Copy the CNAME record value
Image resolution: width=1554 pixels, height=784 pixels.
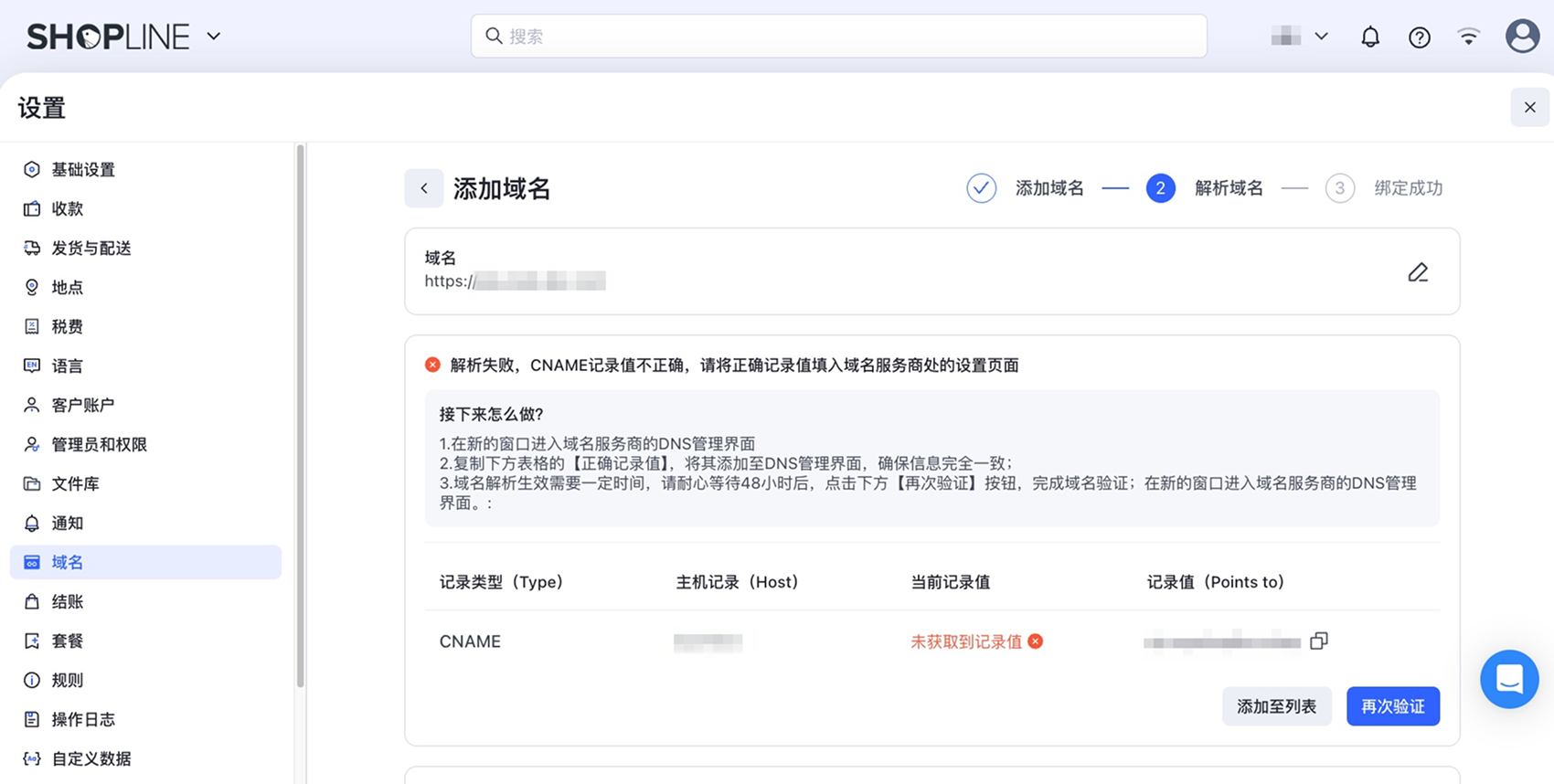point(1319,641)
